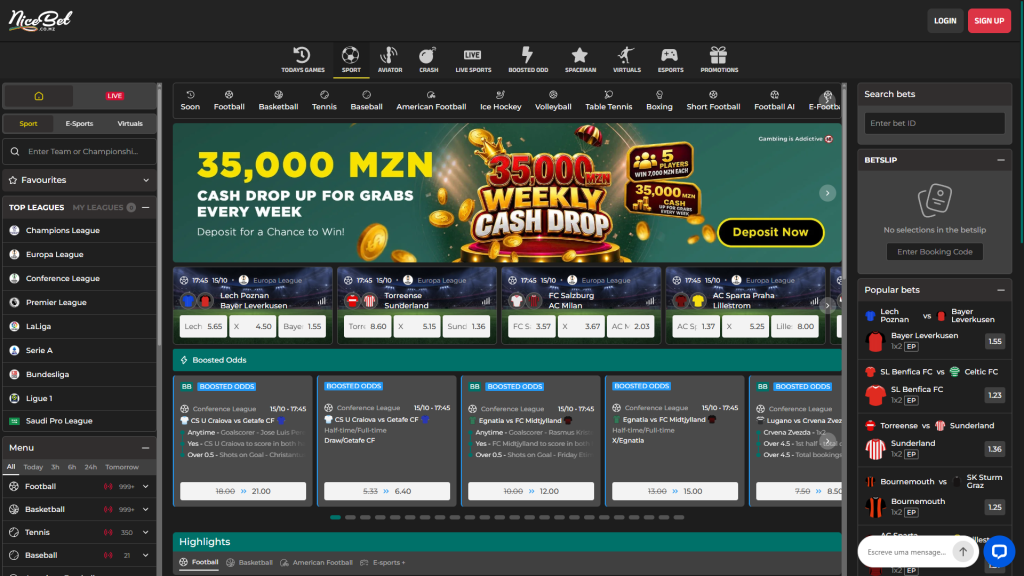Viewport: 1024px width, 576px height.
Task: Select Volleyball in sports category strip
Action: click(553, 101)
